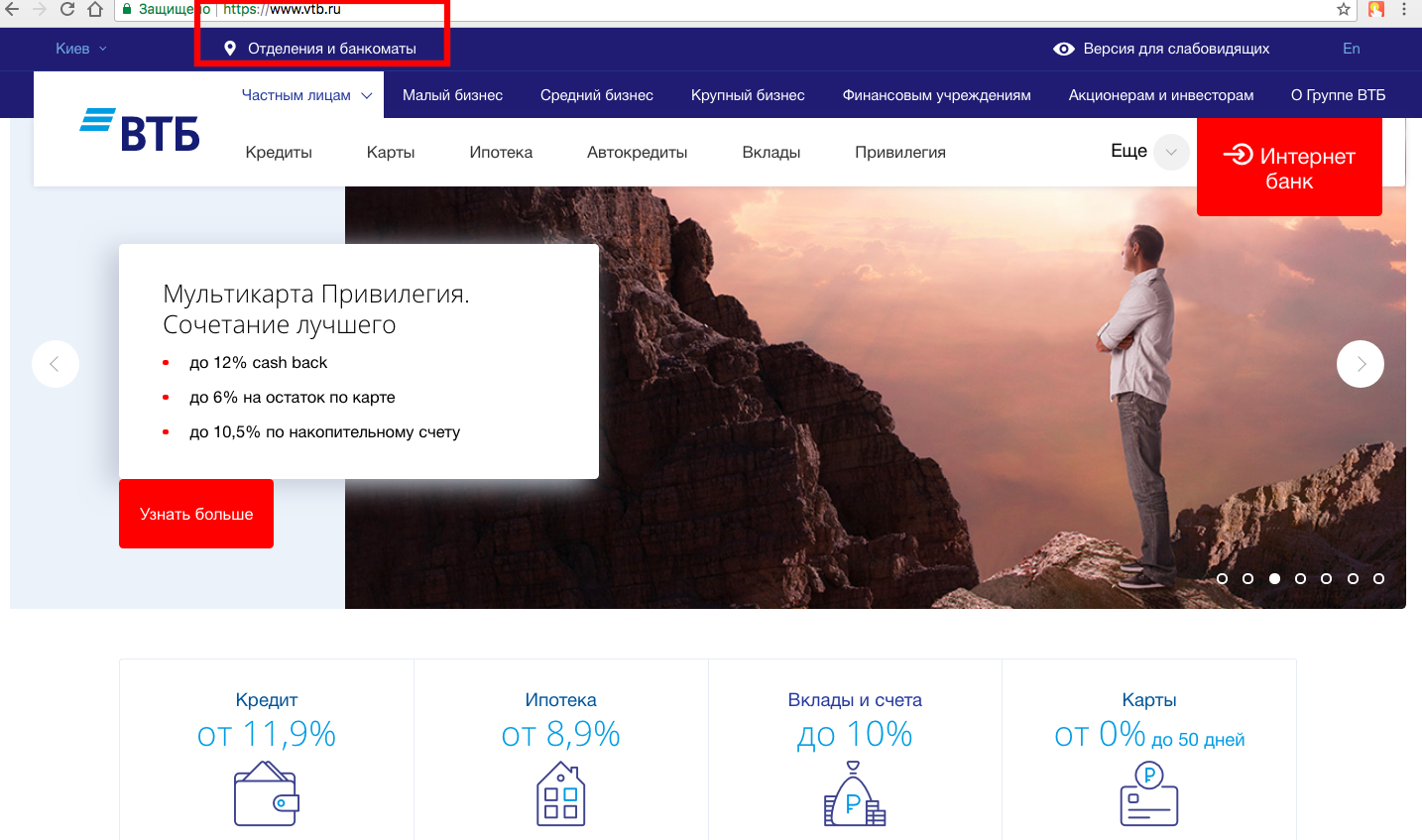1422x840 pixels.
Task: Expand the Частным лицам dropdown
Action: coord(366,96)
